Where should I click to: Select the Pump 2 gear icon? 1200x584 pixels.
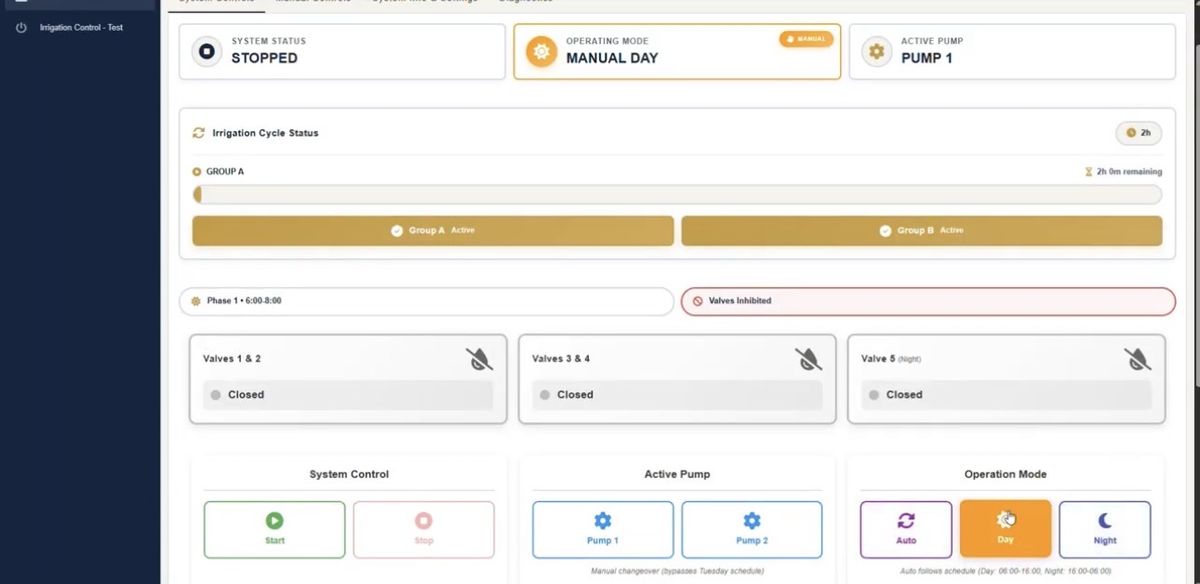(x=751, y=520)
